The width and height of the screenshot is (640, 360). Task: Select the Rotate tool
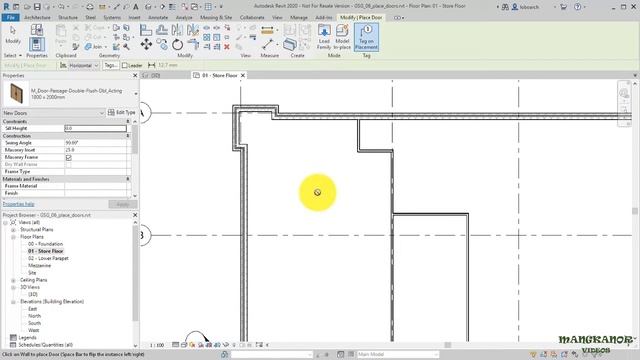pos(177,44)
